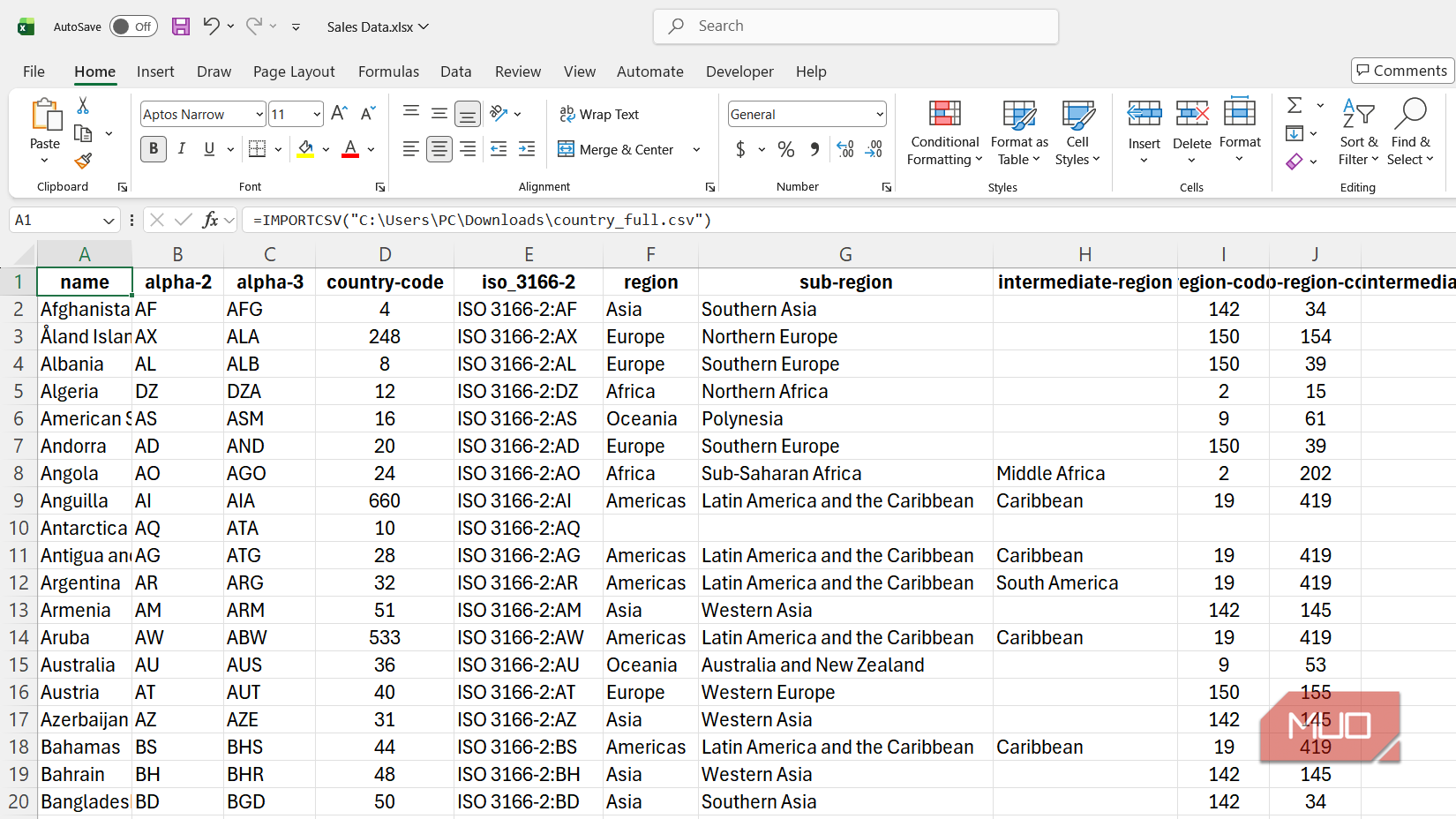The width and height of the screenshot is (1456, 819).
Task: Click Increase Decimal icon
Action: 845,149
